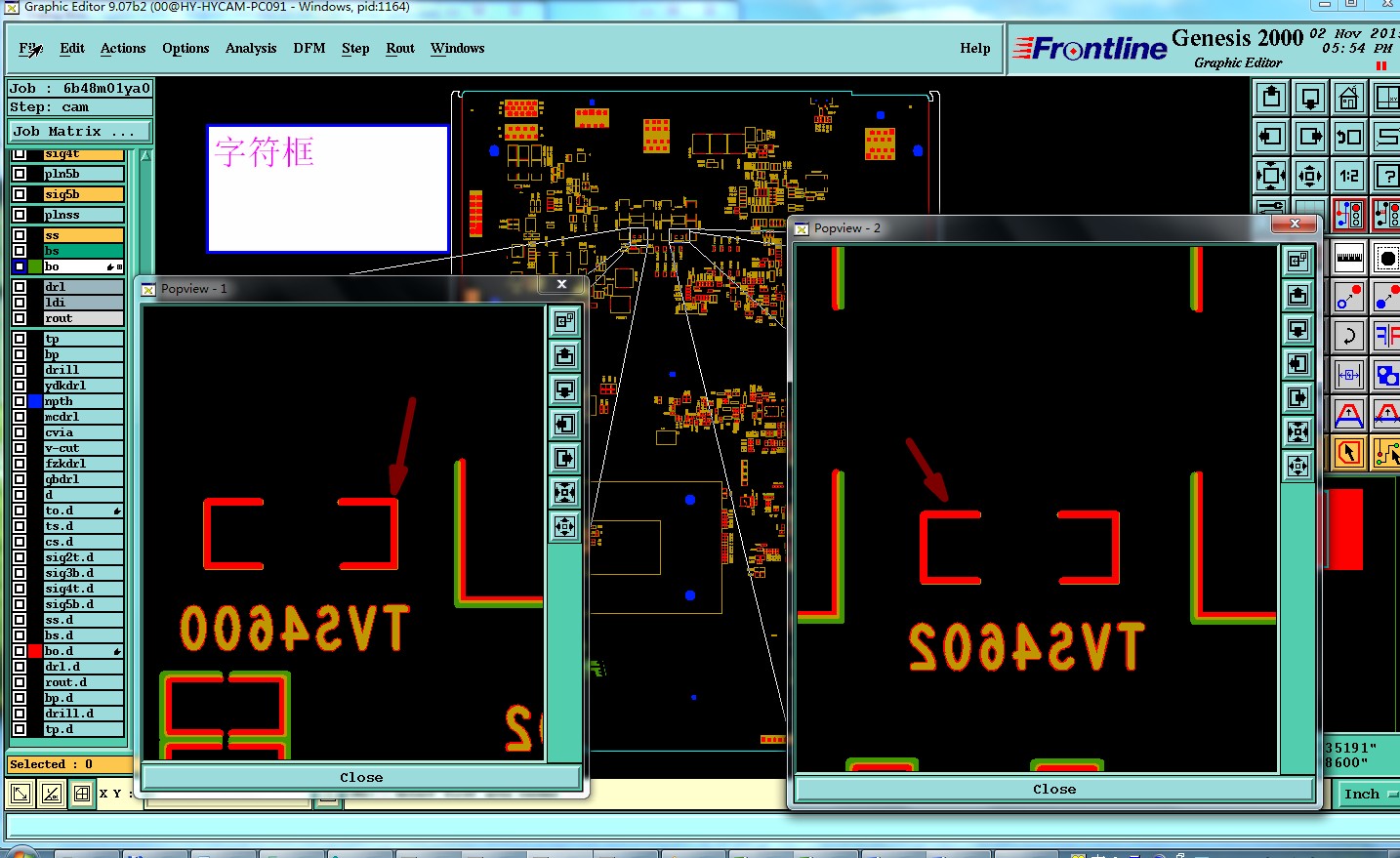Select the layer name bs
Image resolution: width=1400 pixels, height=858 pixels.
click(x=84, y=251)
